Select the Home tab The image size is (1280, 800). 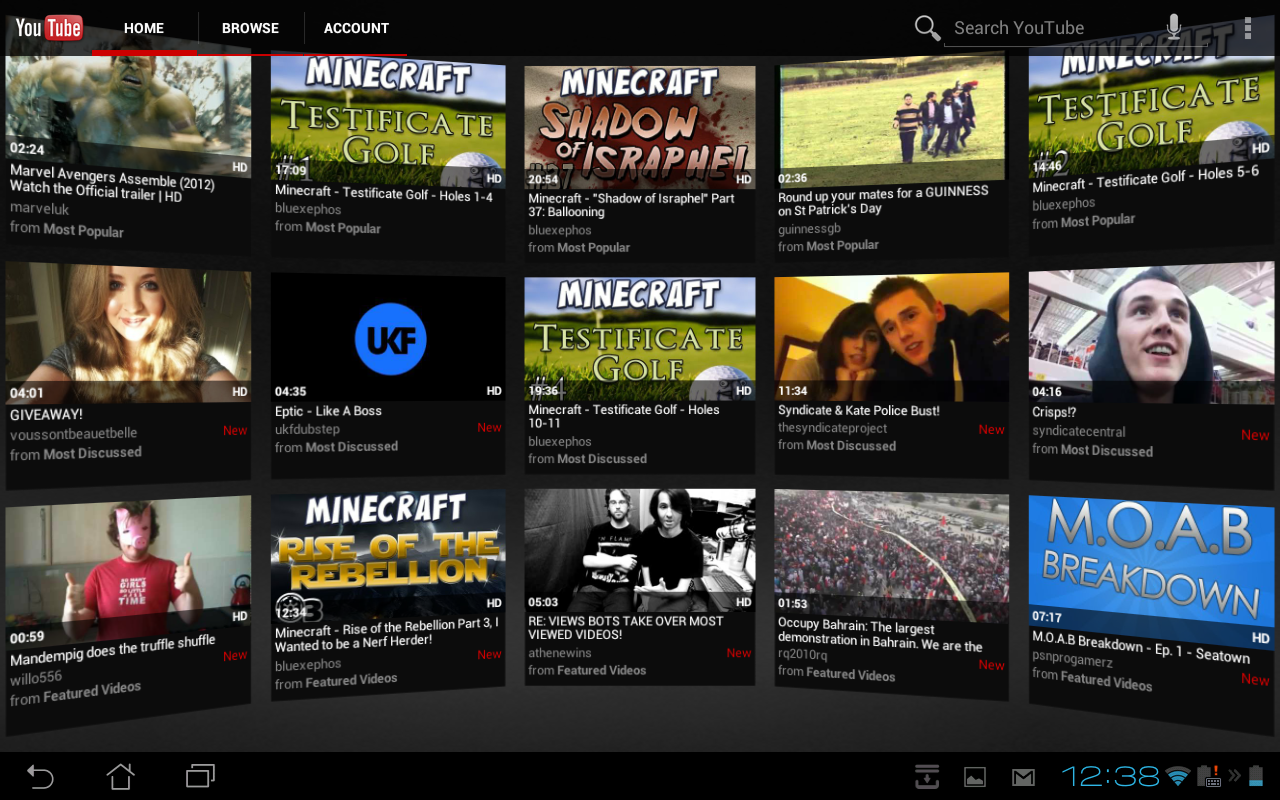(x=144, y=28)
